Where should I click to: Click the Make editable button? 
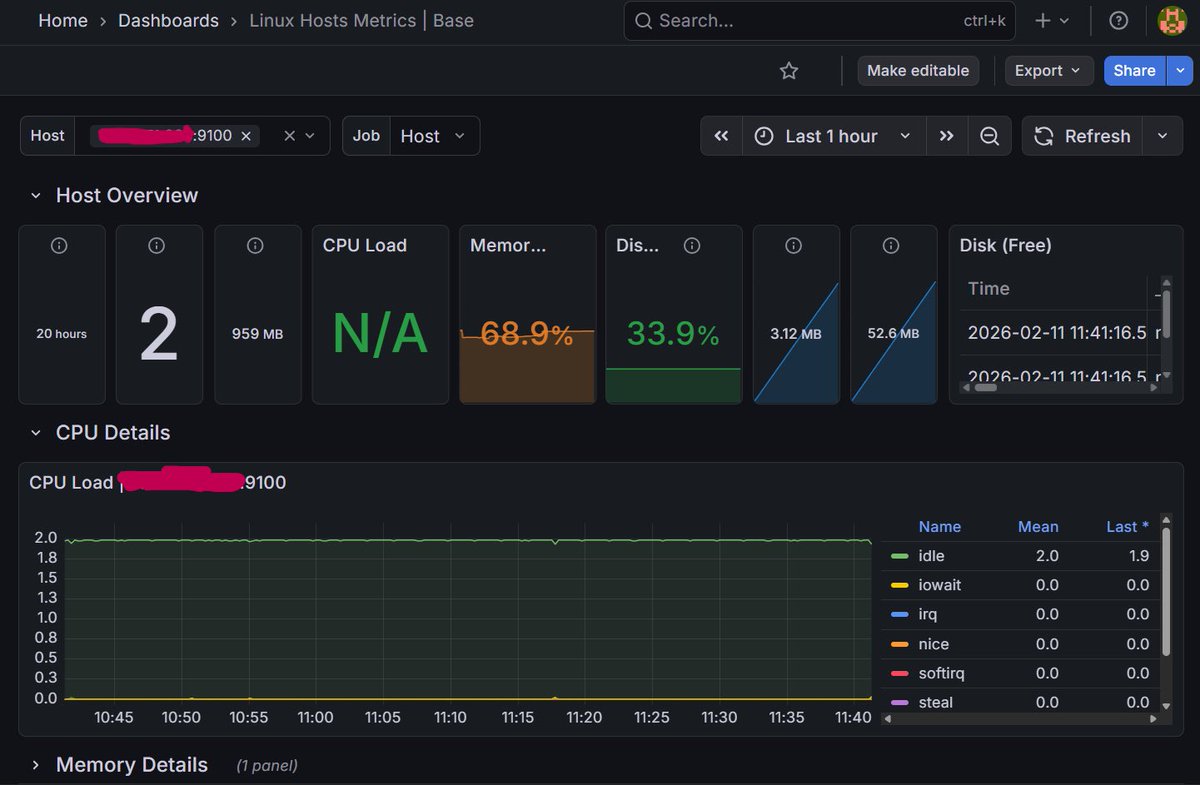917,70
